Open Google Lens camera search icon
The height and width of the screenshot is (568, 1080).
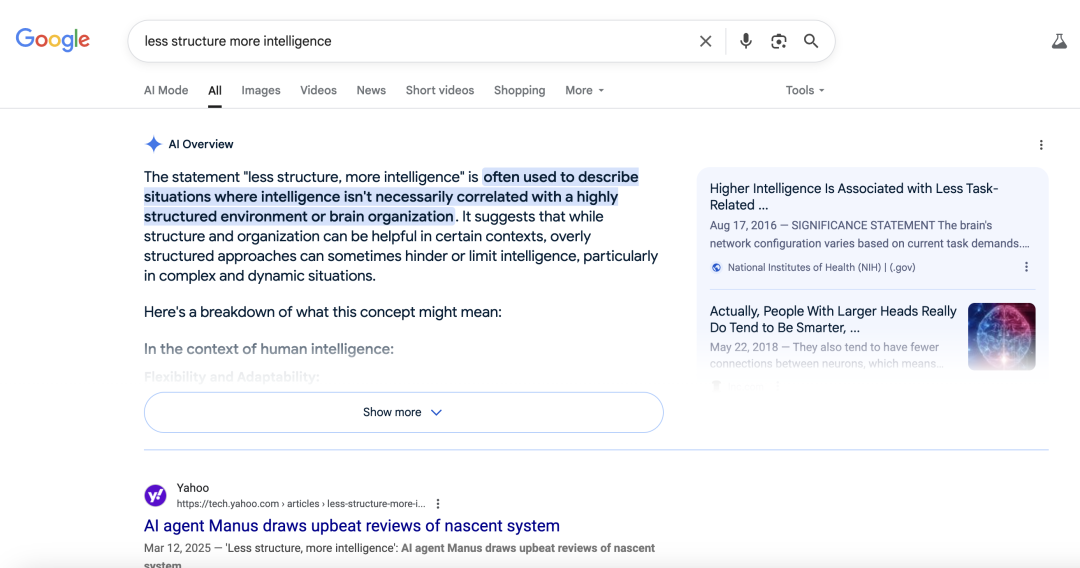pos(778,41)
